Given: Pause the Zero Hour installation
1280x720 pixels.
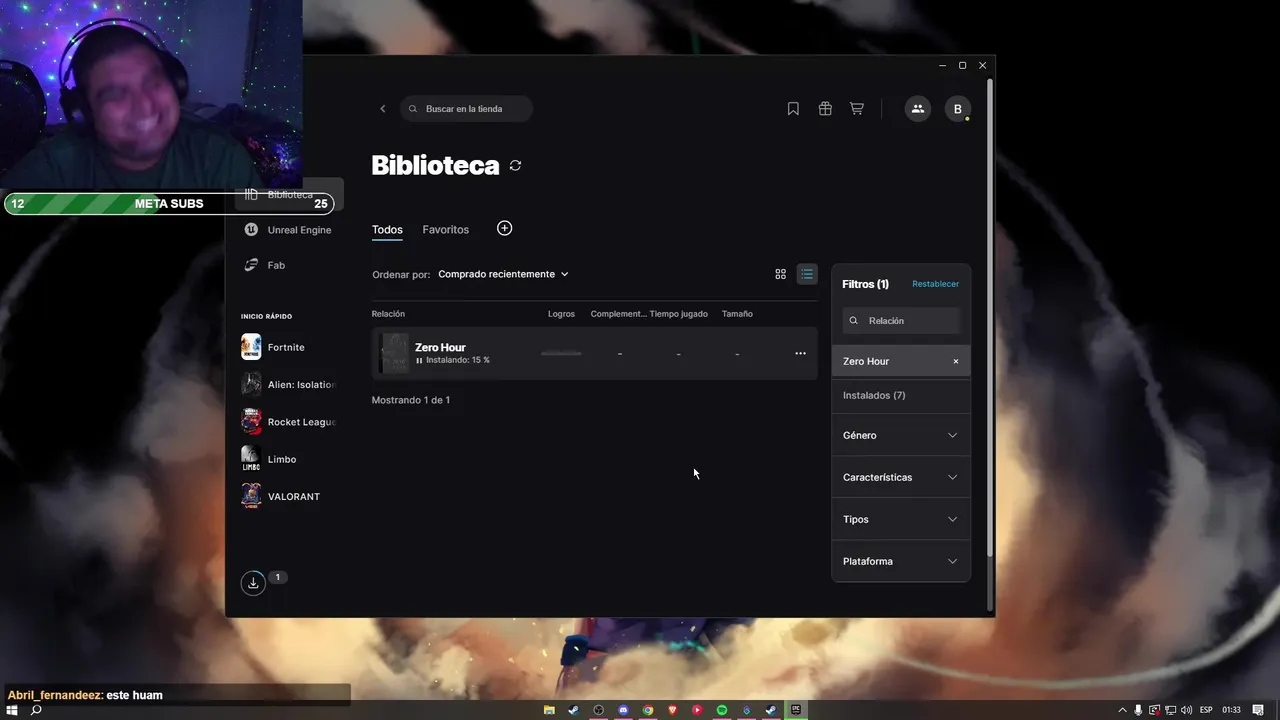Looking at the screenshot, I should click(420, 360).
